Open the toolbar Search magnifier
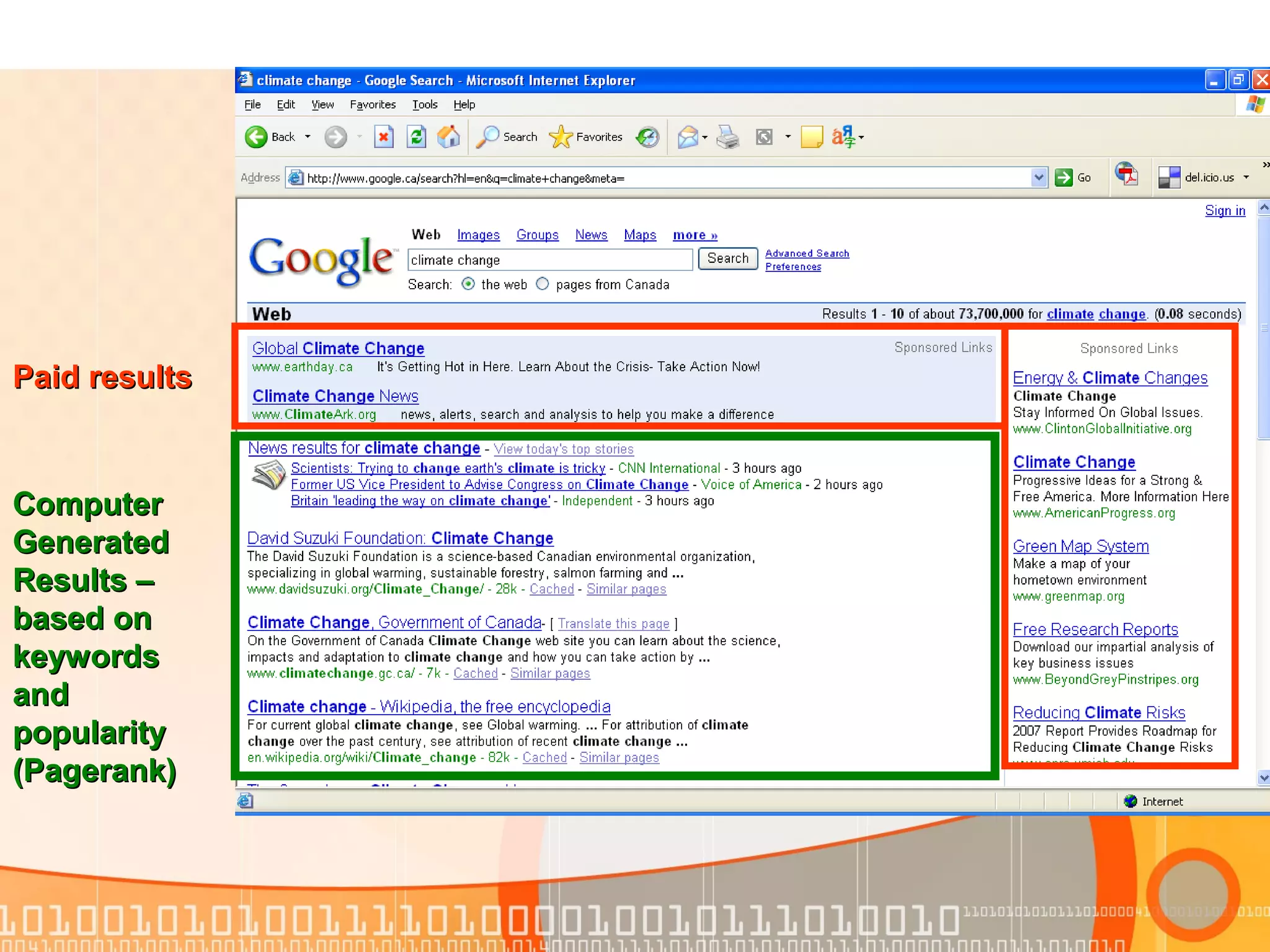This screenshot has height=952, width=1270. (x=487, y=137)
